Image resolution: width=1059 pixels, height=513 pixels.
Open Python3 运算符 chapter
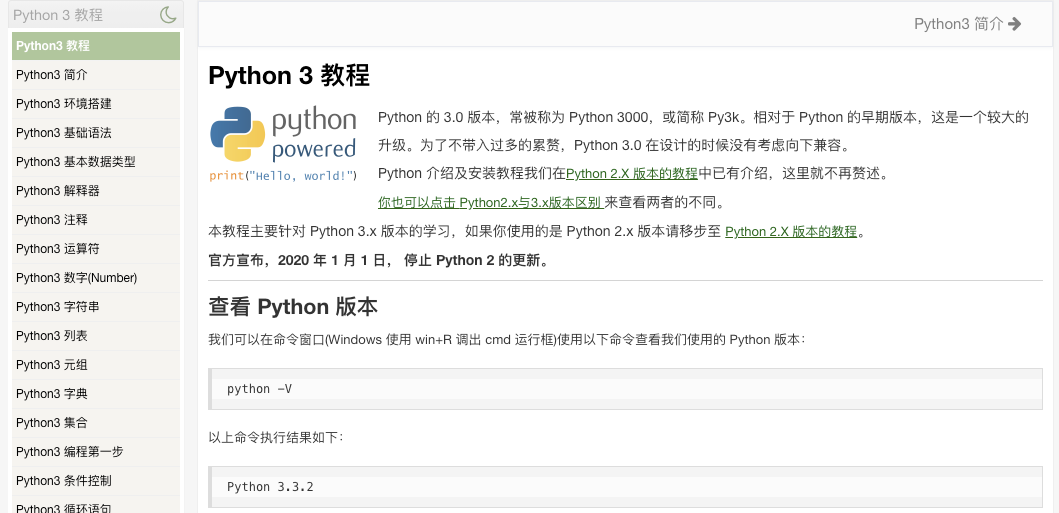pos(96,249)
